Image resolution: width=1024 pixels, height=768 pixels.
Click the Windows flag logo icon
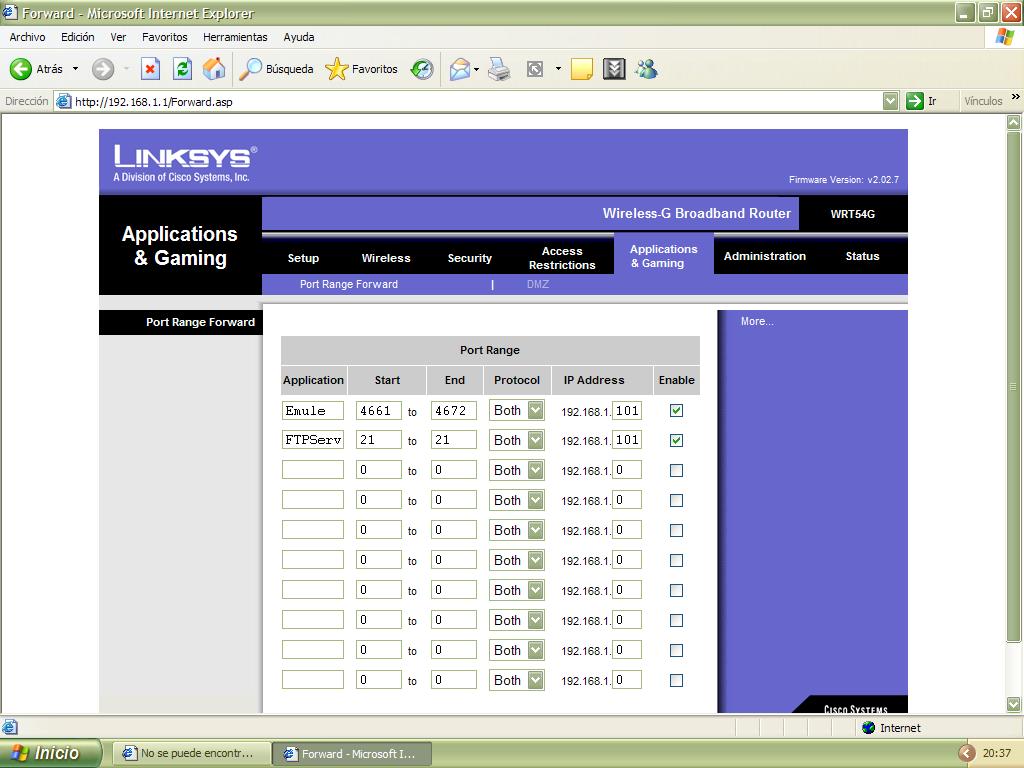1004,37
